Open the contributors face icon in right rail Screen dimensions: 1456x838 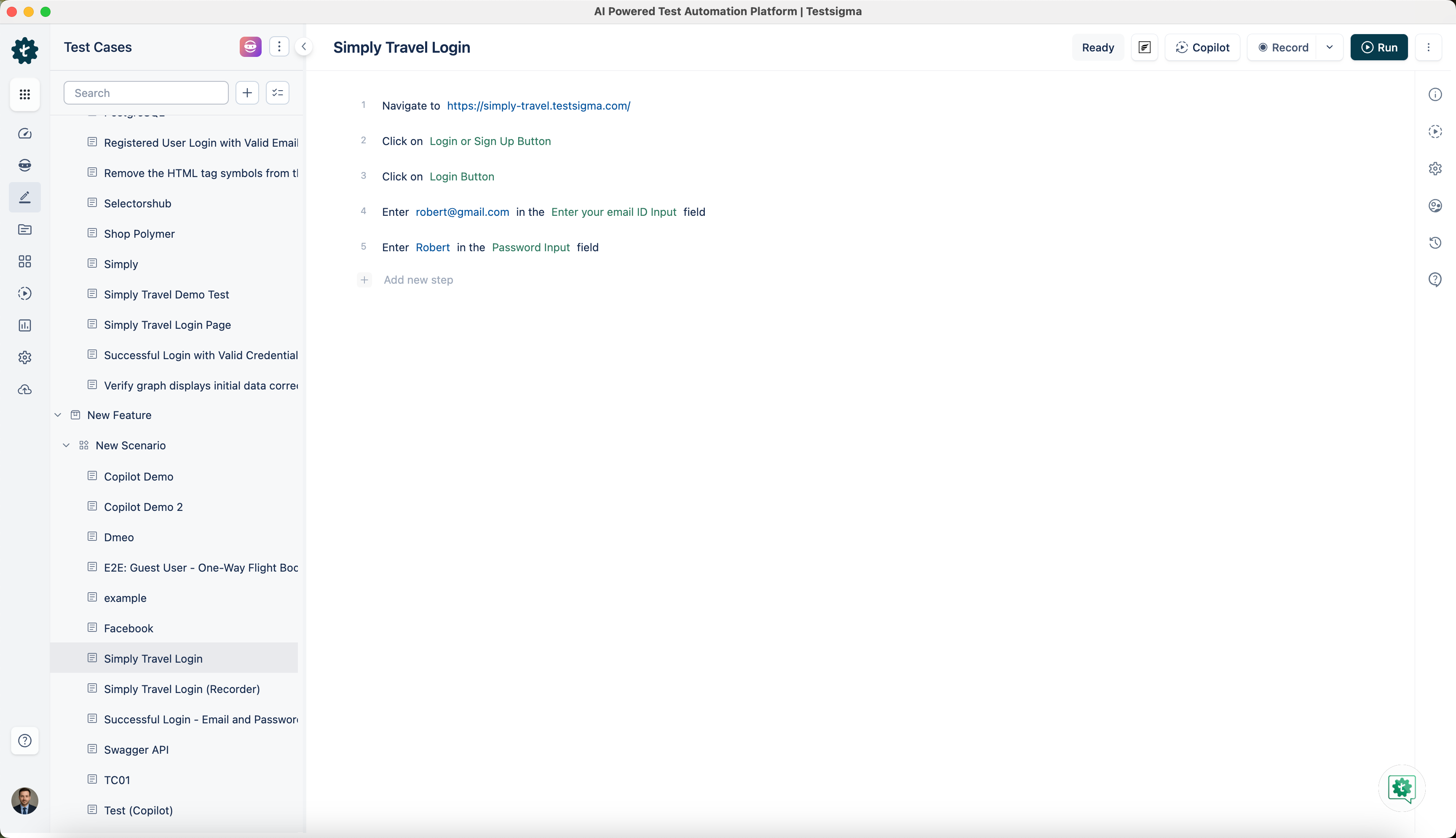[x=1435, y=205]
